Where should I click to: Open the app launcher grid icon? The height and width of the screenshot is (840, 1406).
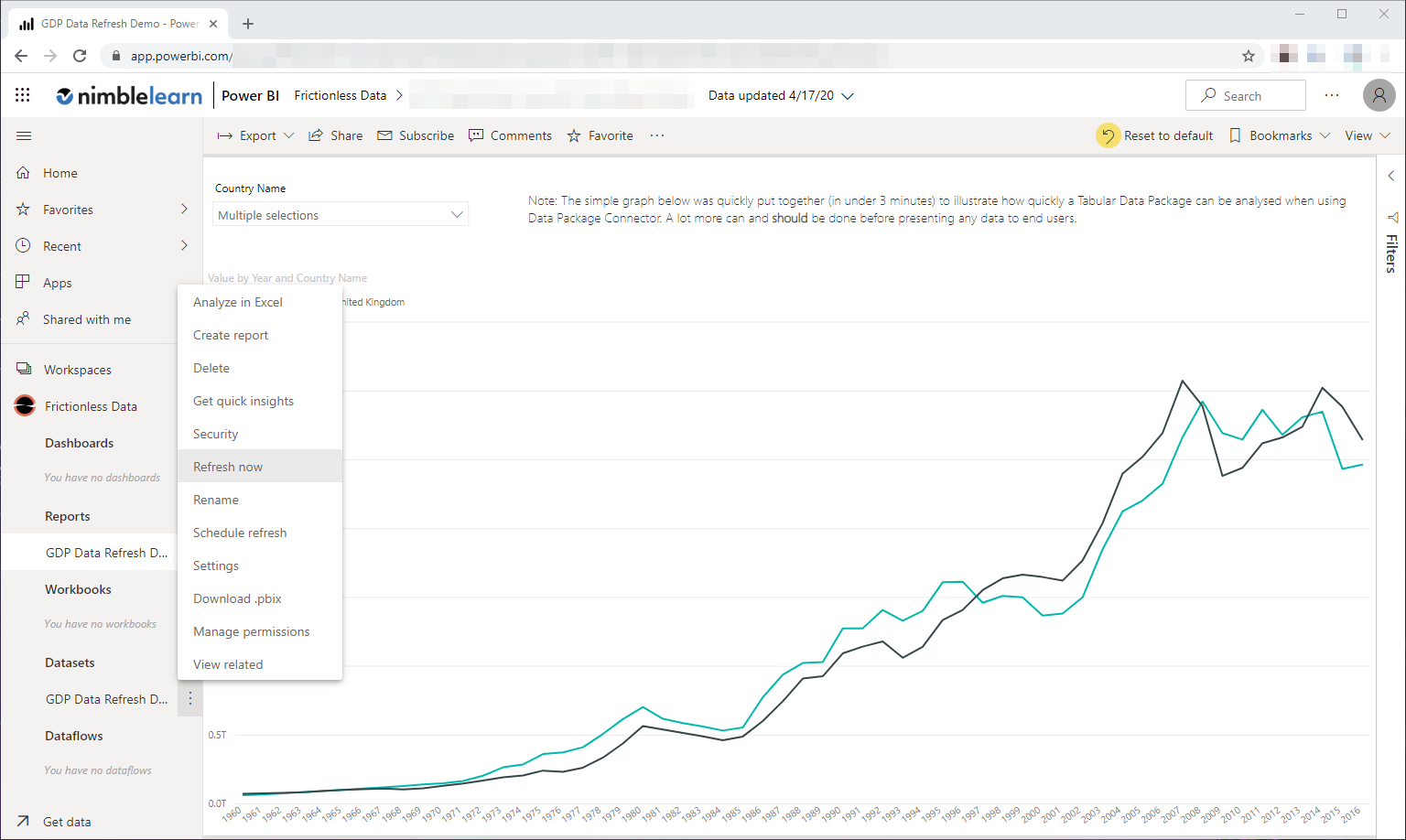pyautogui.click(x=23, y=95)
